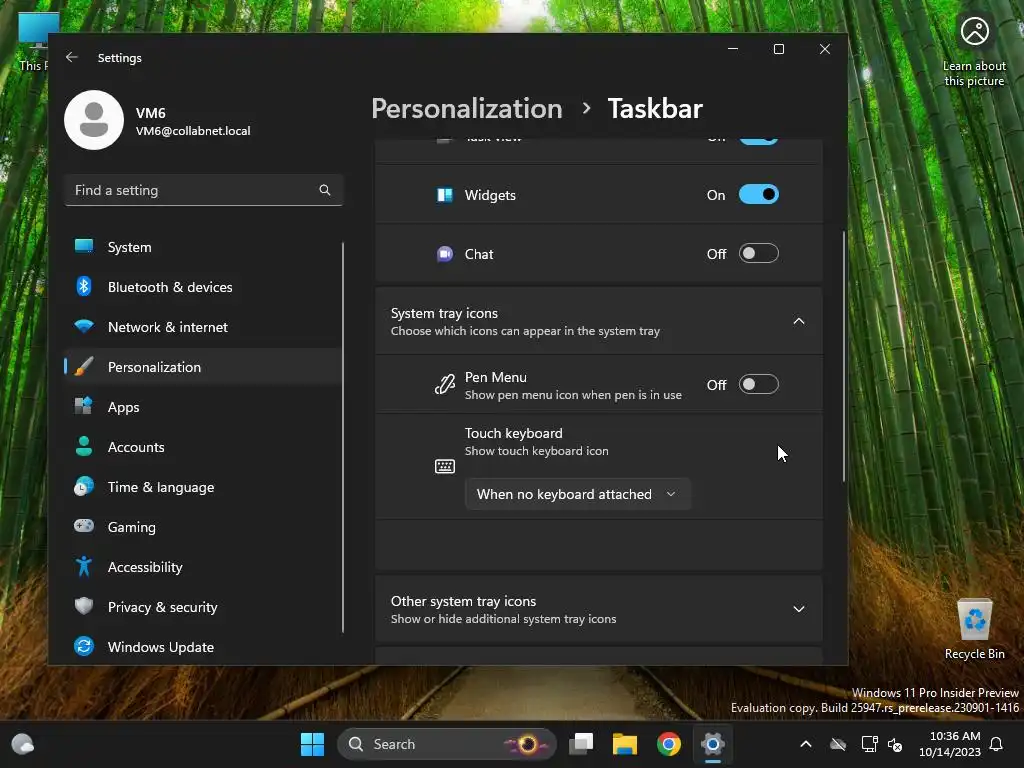The width and height of the screenshot is (1024, 768).
Task: Click the taskbar Search box
Action: [446, 744]
